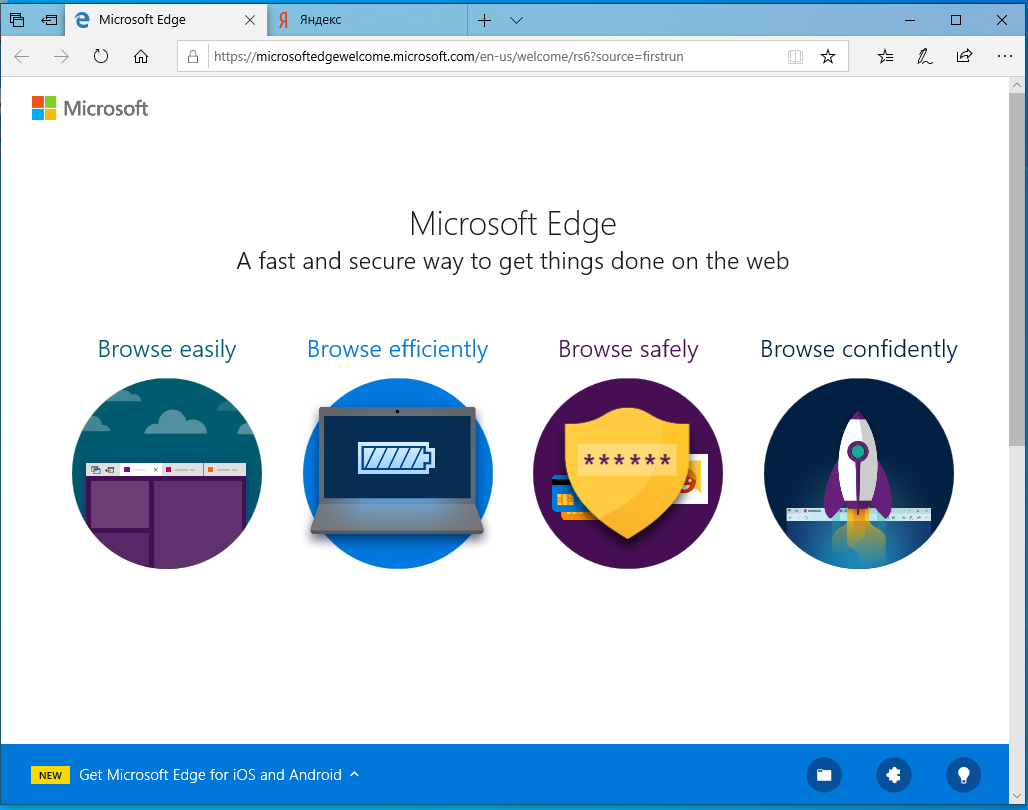View the site security lock info
This screenshot has height=810, width=1028.
click(x=193, y=56)
